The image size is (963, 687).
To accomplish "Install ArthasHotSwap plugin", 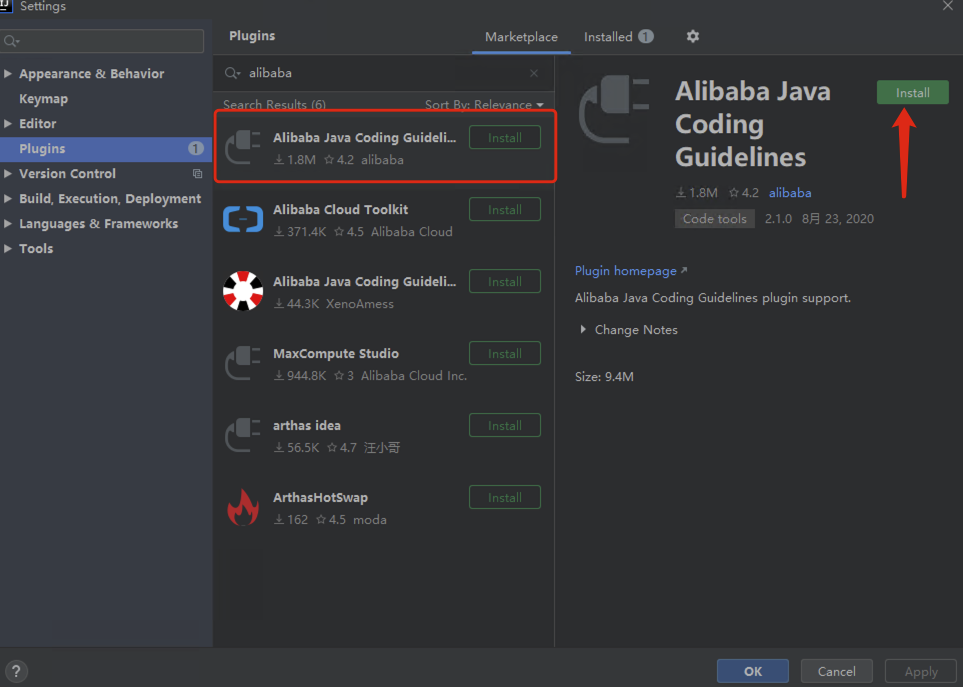I will 505,497.
